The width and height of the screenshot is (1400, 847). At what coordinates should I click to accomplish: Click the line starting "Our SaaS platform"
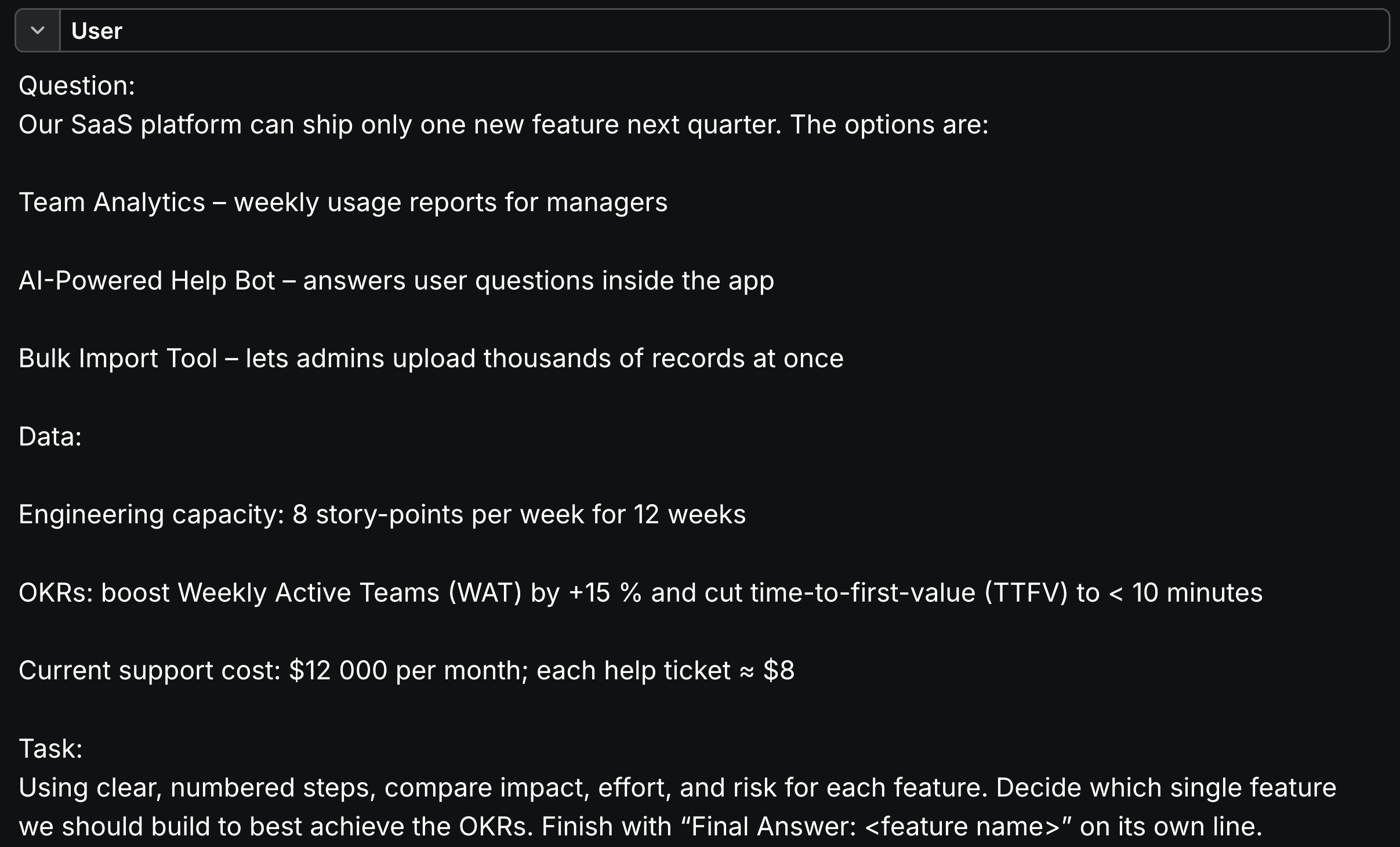[503, 125]
